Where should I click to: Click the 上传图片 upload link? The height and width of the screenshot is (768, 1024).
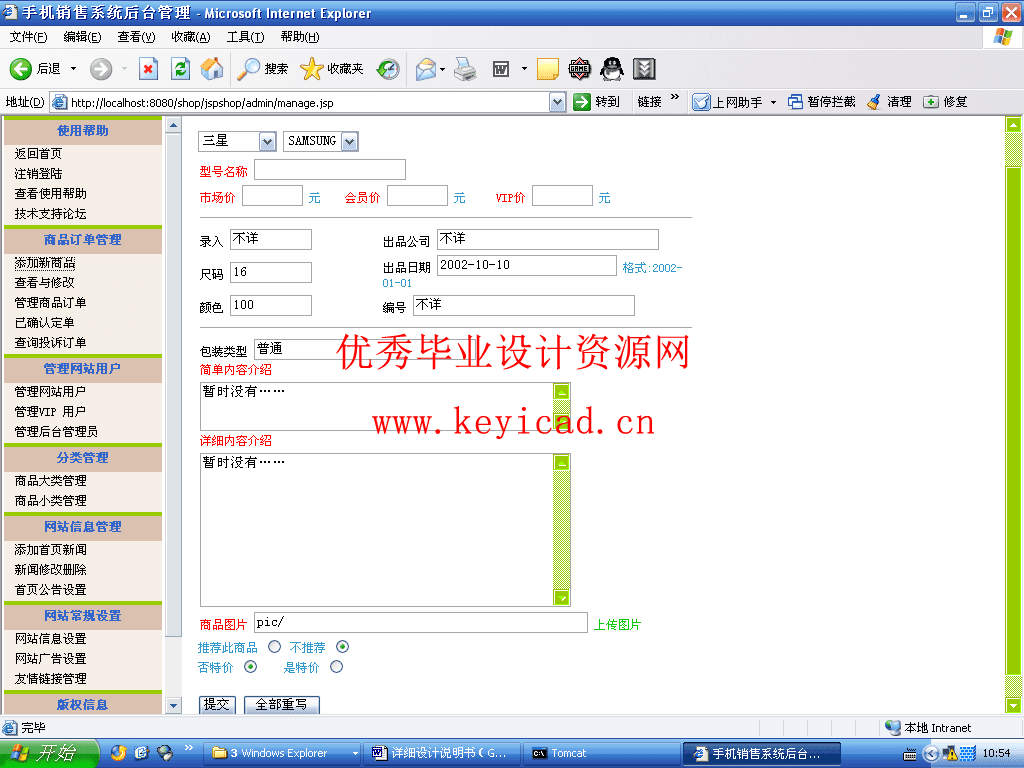617,625
